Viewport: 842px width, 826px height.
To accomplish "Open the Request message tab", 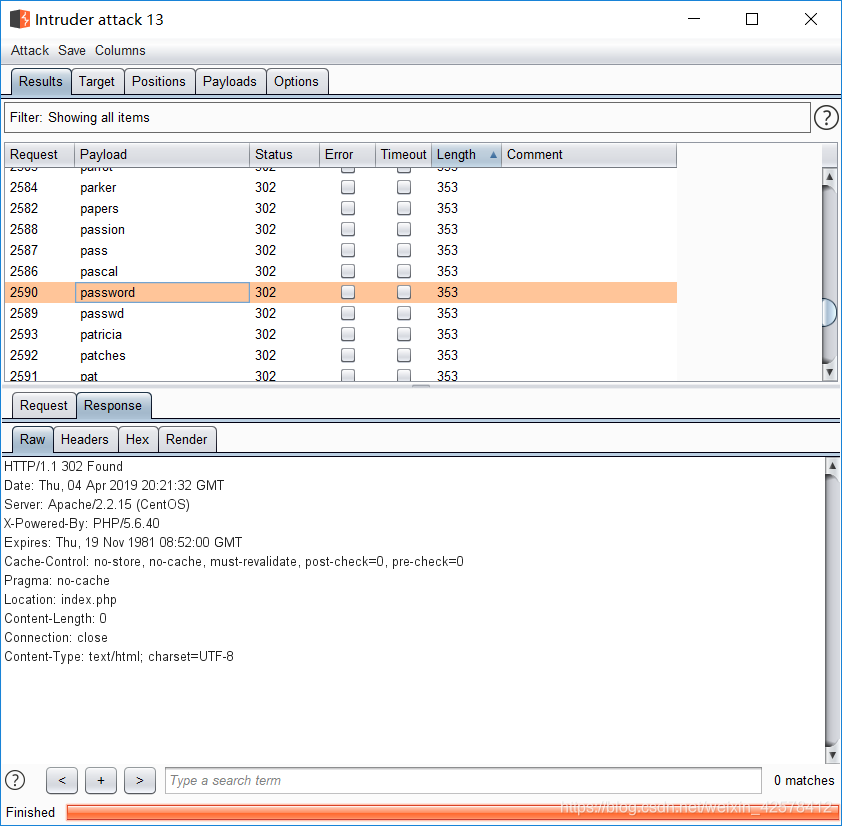I will [x=44, y=405].
